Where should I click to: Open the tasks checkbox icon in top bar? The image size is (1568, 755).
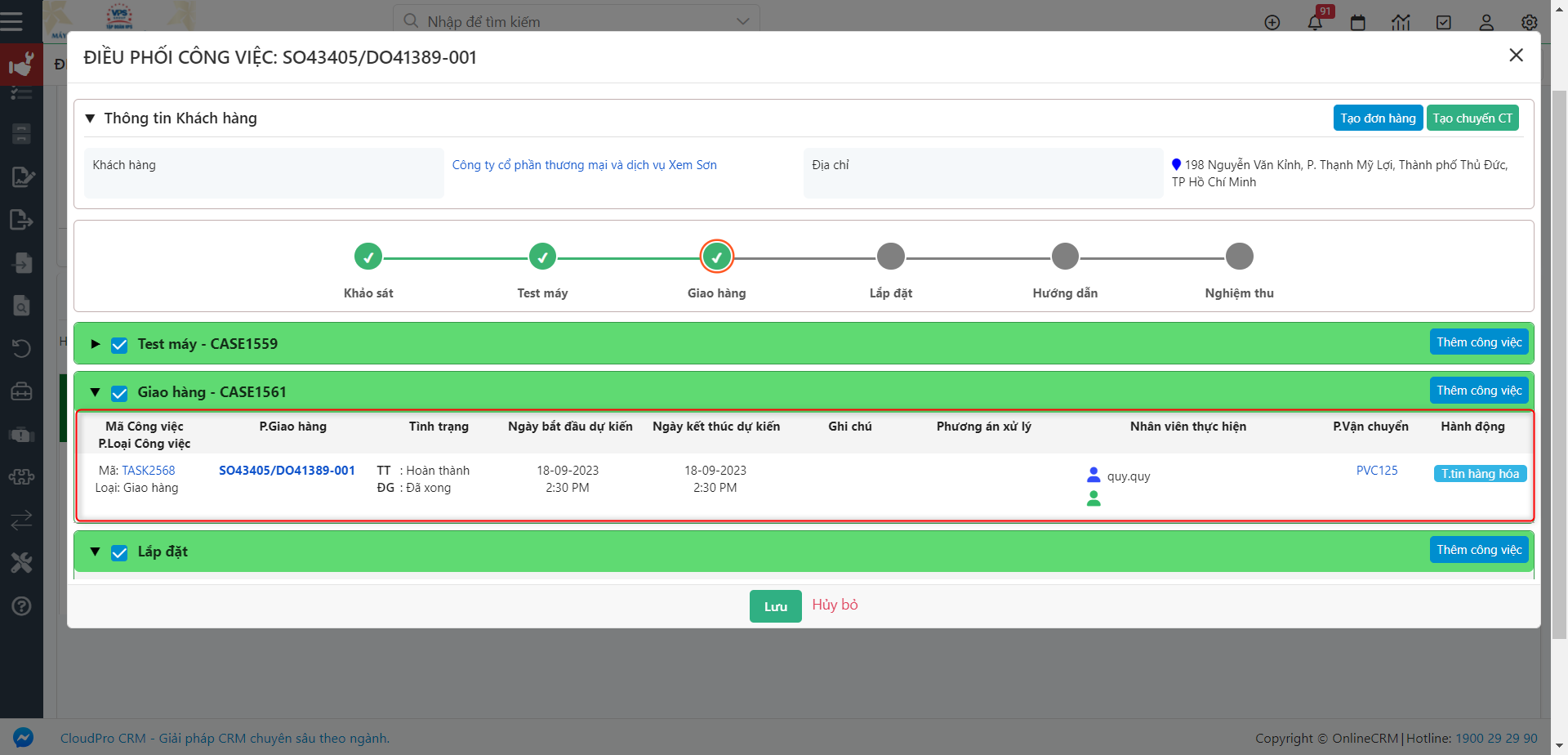click(x=1444, y=23)
